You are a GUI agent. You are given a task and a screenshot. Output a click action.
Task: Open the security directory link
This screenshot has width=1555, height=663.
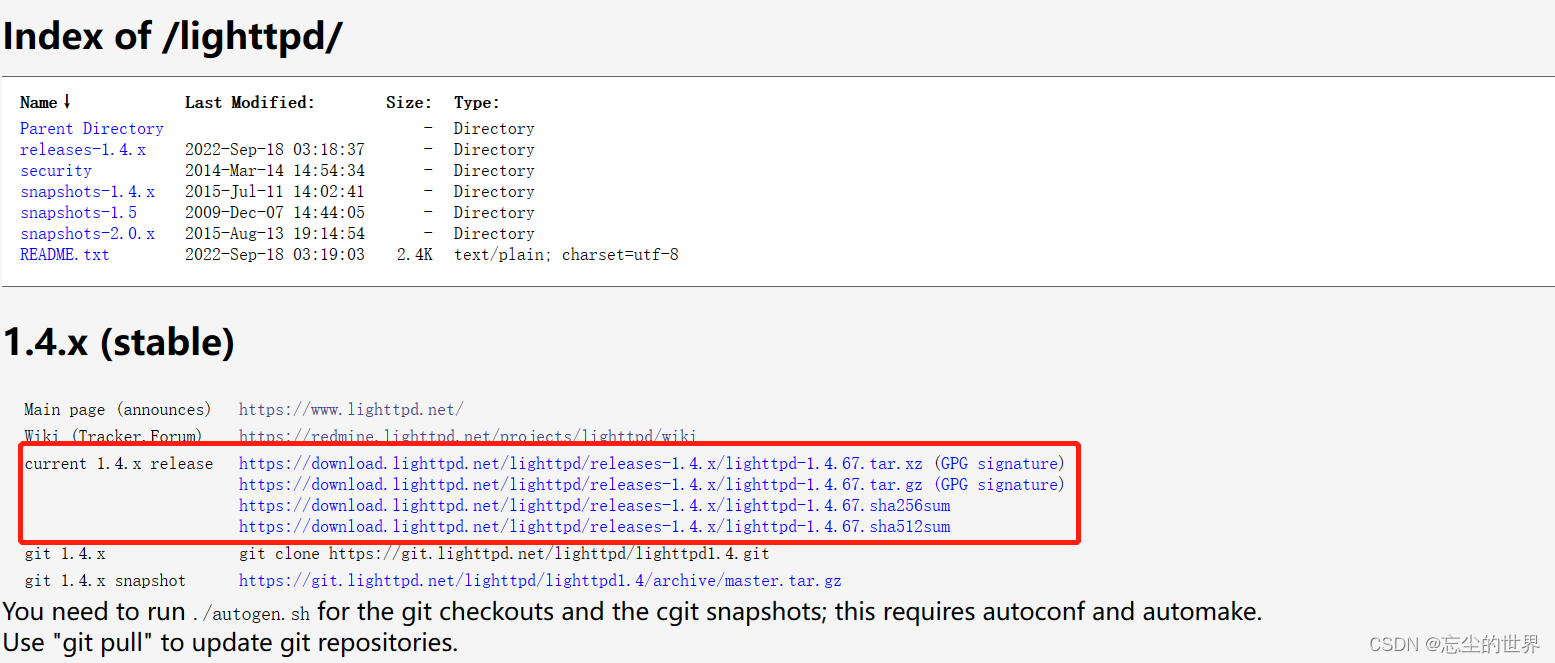click(x=55, y=170)
